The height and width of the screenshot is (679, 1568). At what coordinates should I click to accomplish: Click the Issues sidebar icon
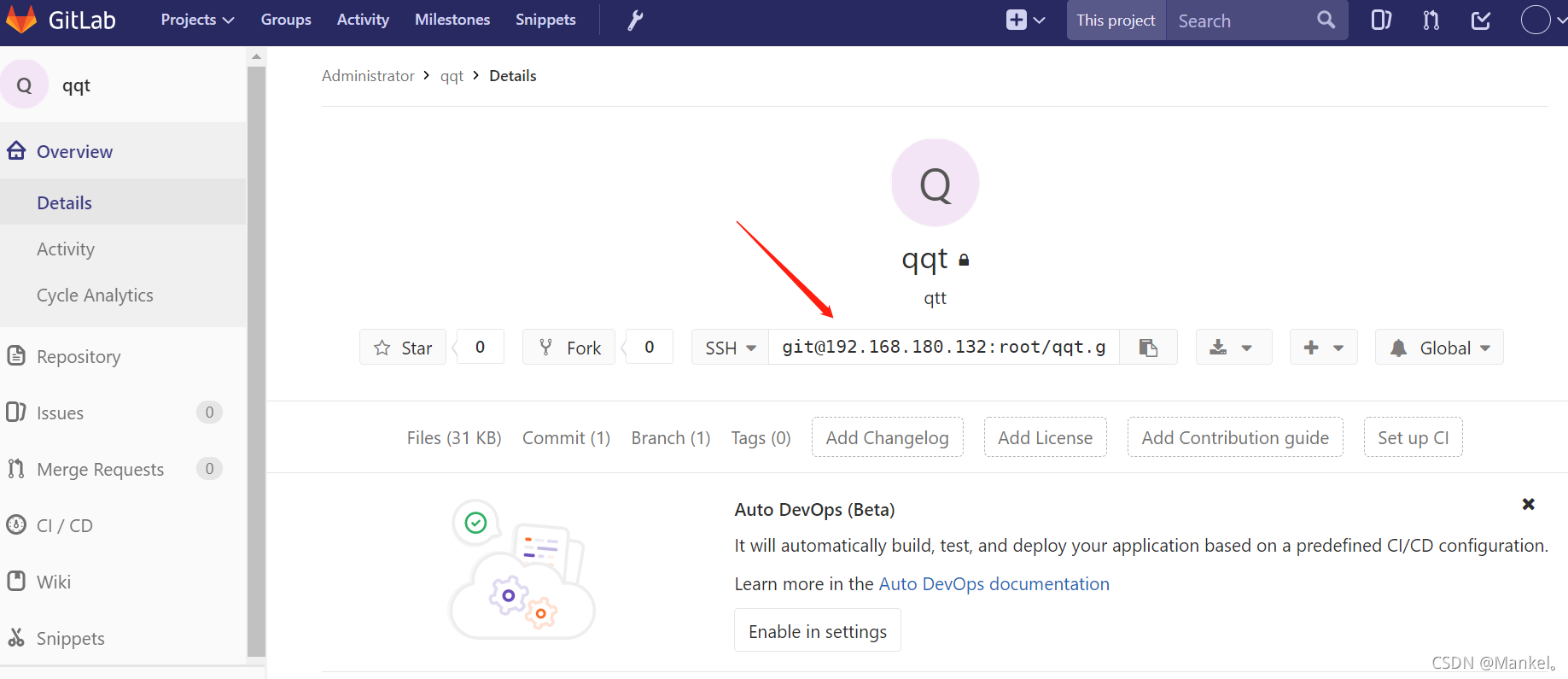click(x=16, y=412)
